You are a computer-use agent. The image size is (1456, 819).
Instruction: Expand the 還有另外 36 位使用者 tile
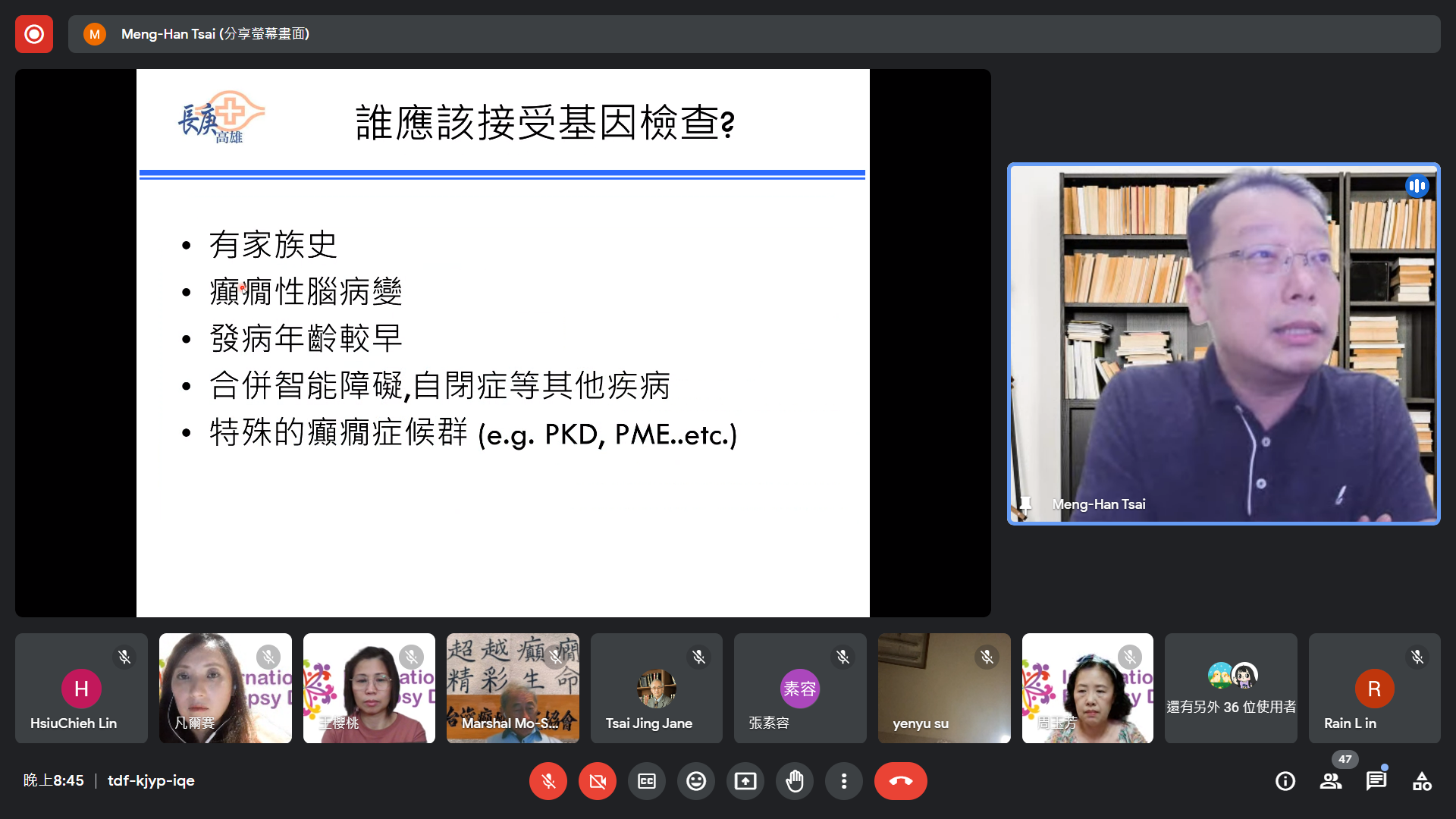click(1231, 688)
